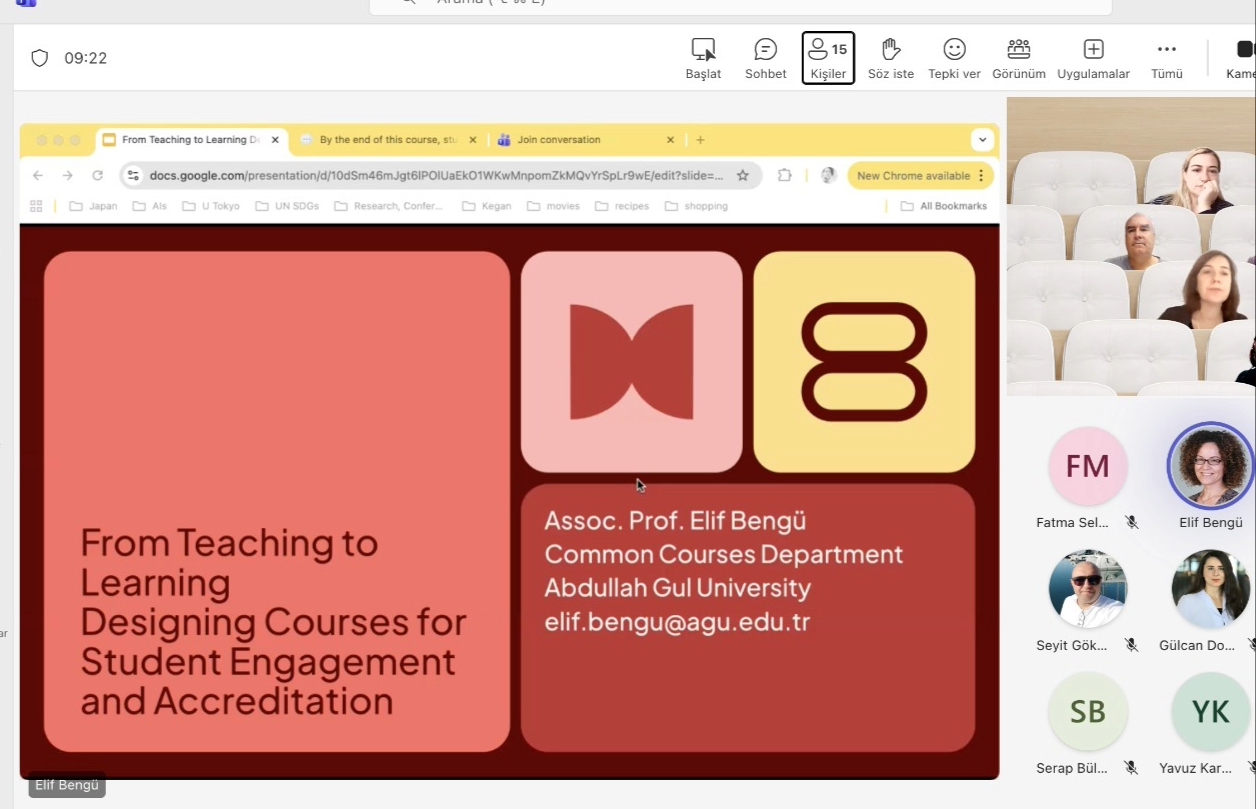Open the U Tokyo bookmarks folder
Image resolution: width=1256 pixels, height=809 pixels.
211,206
